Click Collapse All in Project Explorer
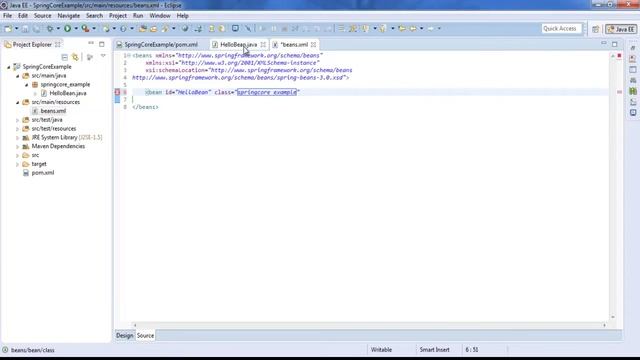The height and width of the screenshot is (360, 640). (64, 57)
